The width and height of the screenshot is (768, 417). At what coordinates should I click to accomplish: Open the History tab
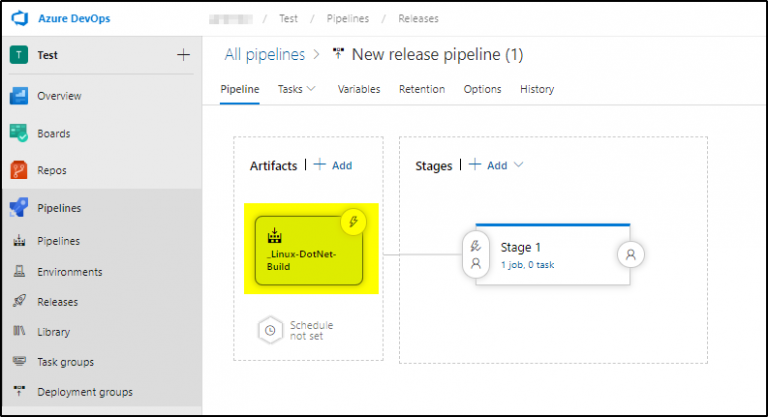537,89
